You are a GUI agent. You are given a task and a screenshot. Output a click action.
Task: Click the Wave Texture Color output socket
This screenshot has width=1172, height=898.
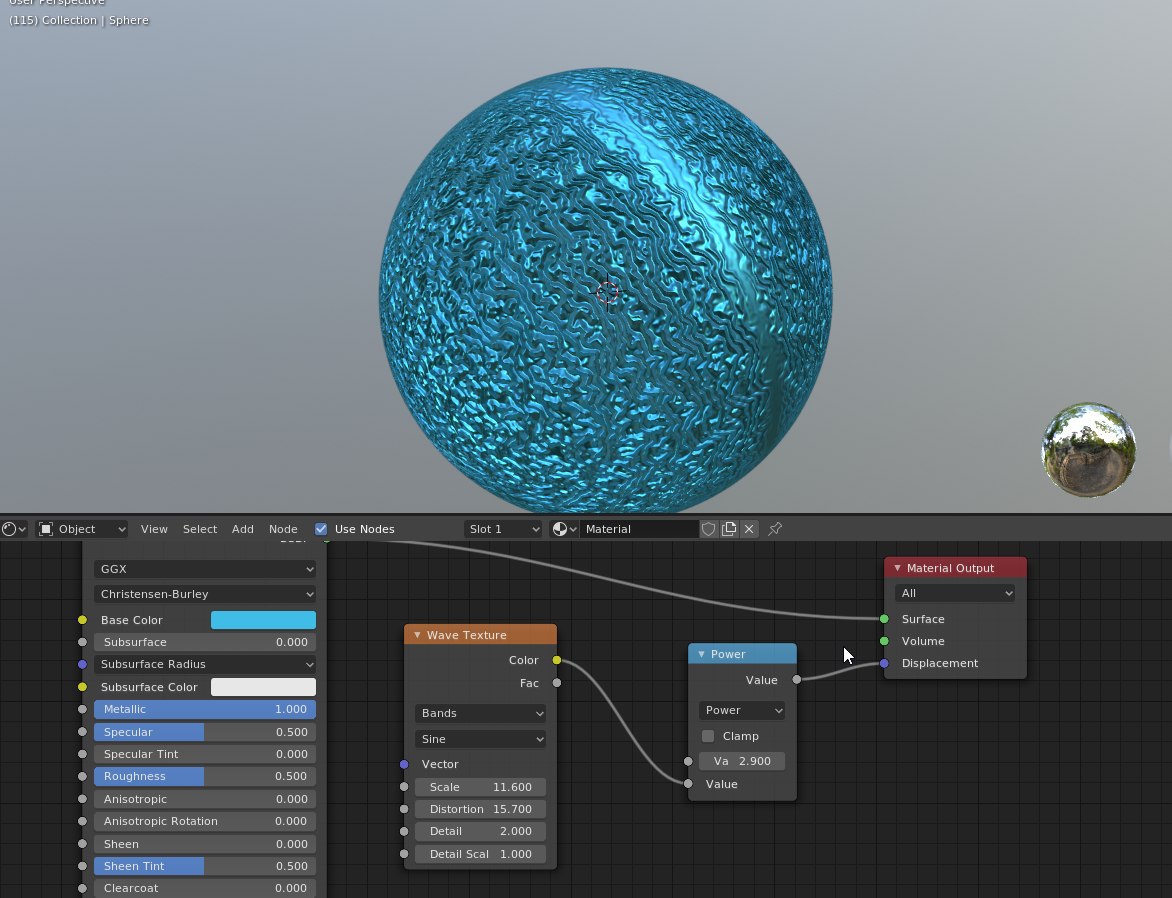click(557, 660)
